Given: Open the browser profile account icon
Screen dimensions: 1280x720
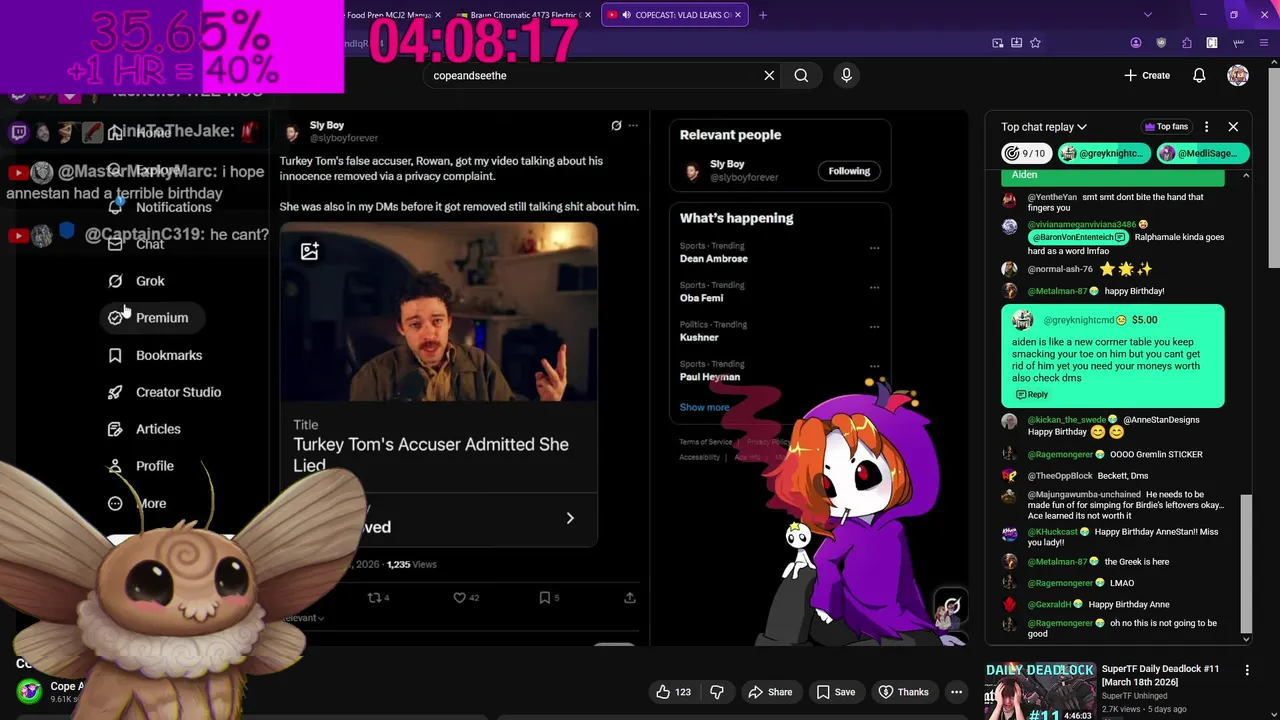Looking at the screenshot, I should [x=1136, y=43].
